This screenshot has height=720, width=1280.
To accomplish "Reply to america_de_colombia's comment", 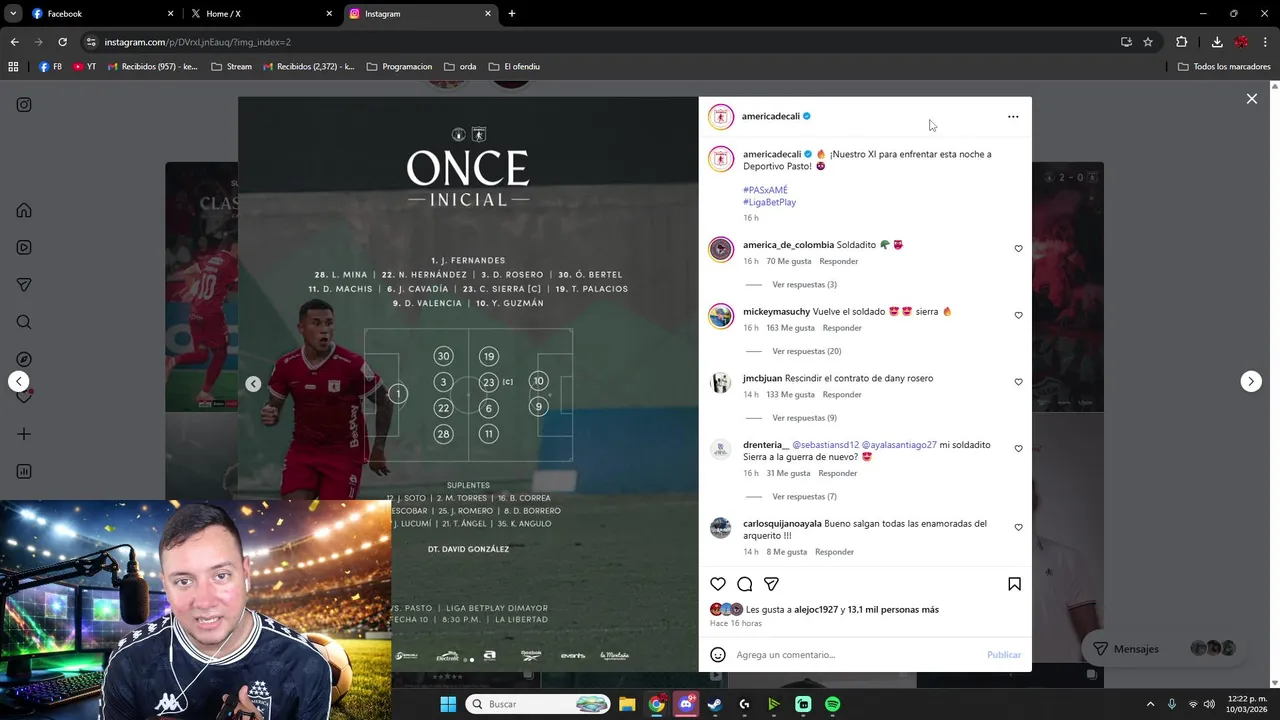I will click(x=838, y=261).
